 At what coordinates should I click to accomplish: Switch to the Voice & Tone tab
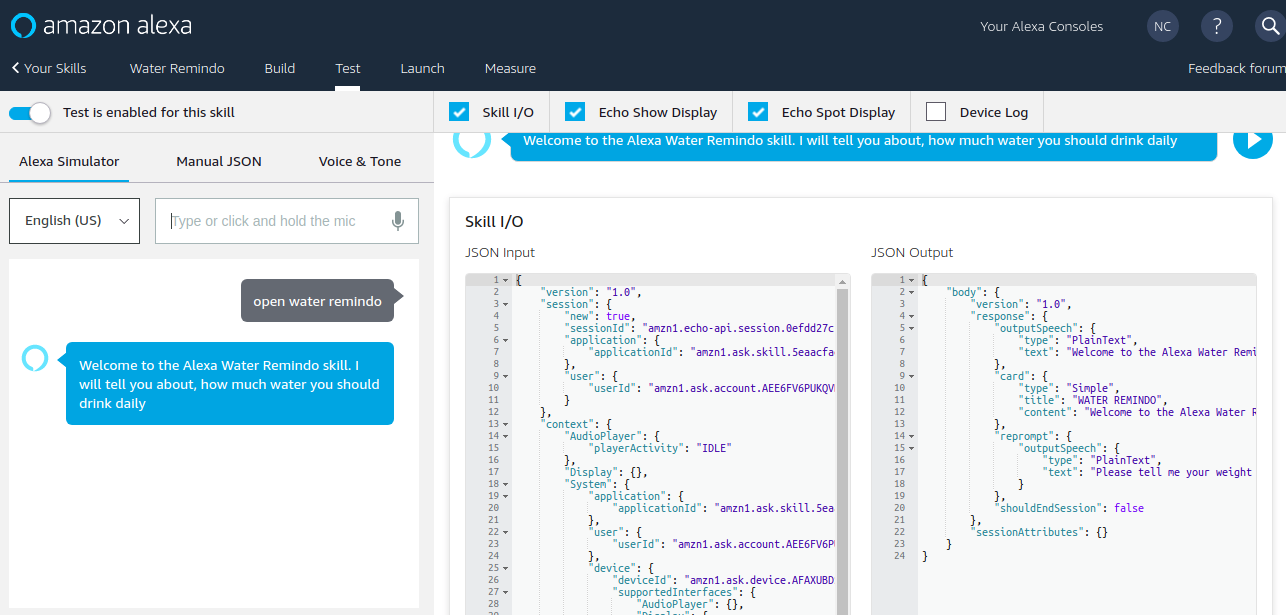coord(360,162)
